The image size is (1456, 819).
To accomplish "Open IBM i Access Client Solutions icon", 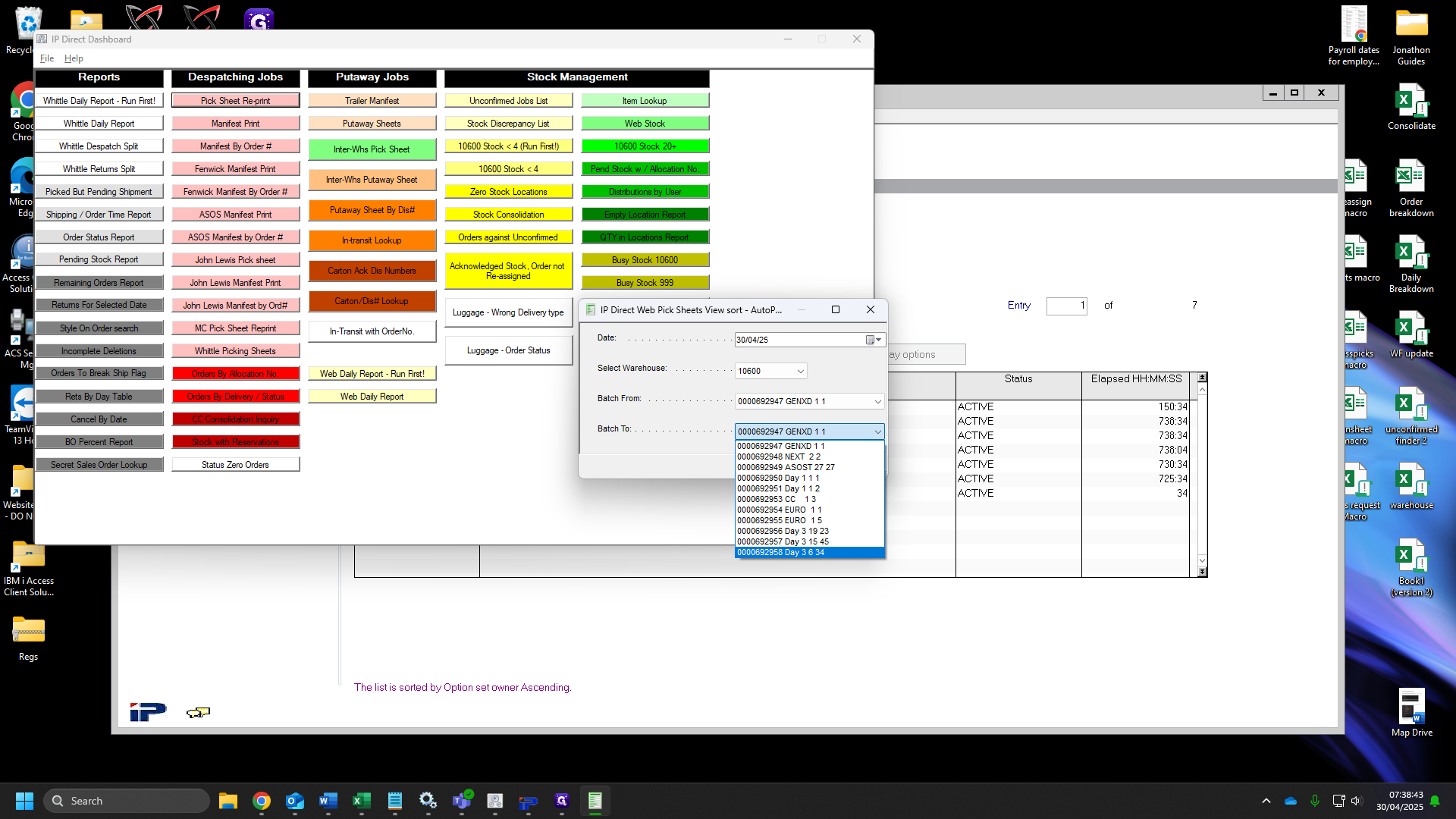I will click(x=28, y=567).
